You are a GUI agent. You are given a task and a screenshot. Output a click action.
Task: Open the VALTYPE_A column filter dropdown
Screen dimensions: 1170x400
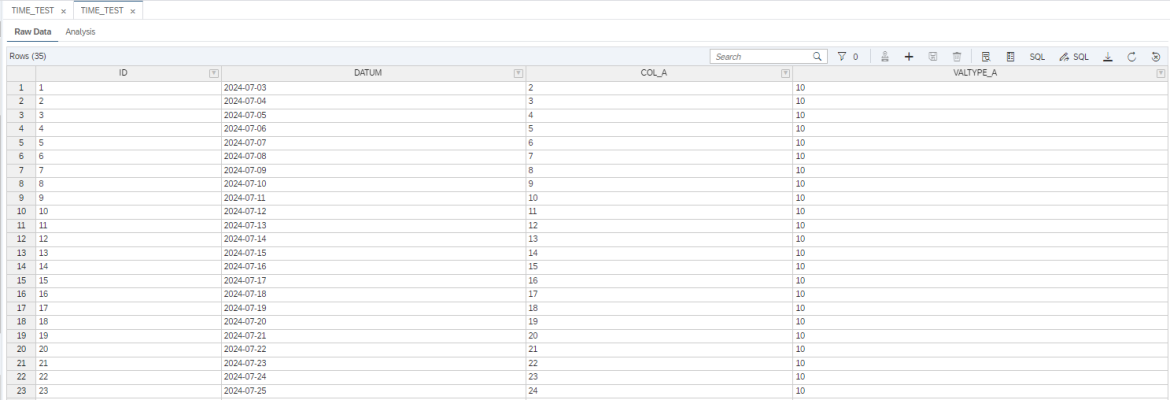(x=1161, y=73)
